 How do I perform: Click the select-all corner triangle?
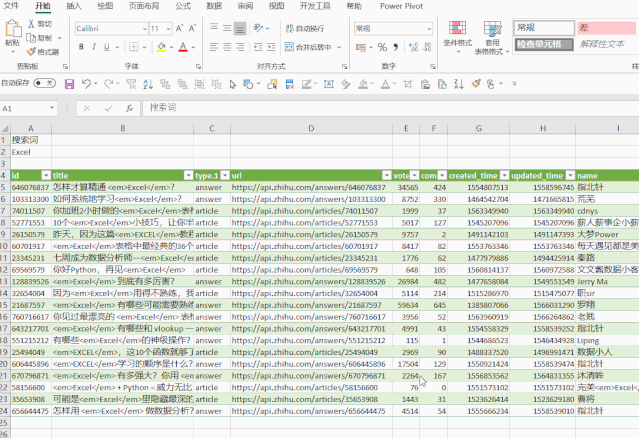click(5, 128)
